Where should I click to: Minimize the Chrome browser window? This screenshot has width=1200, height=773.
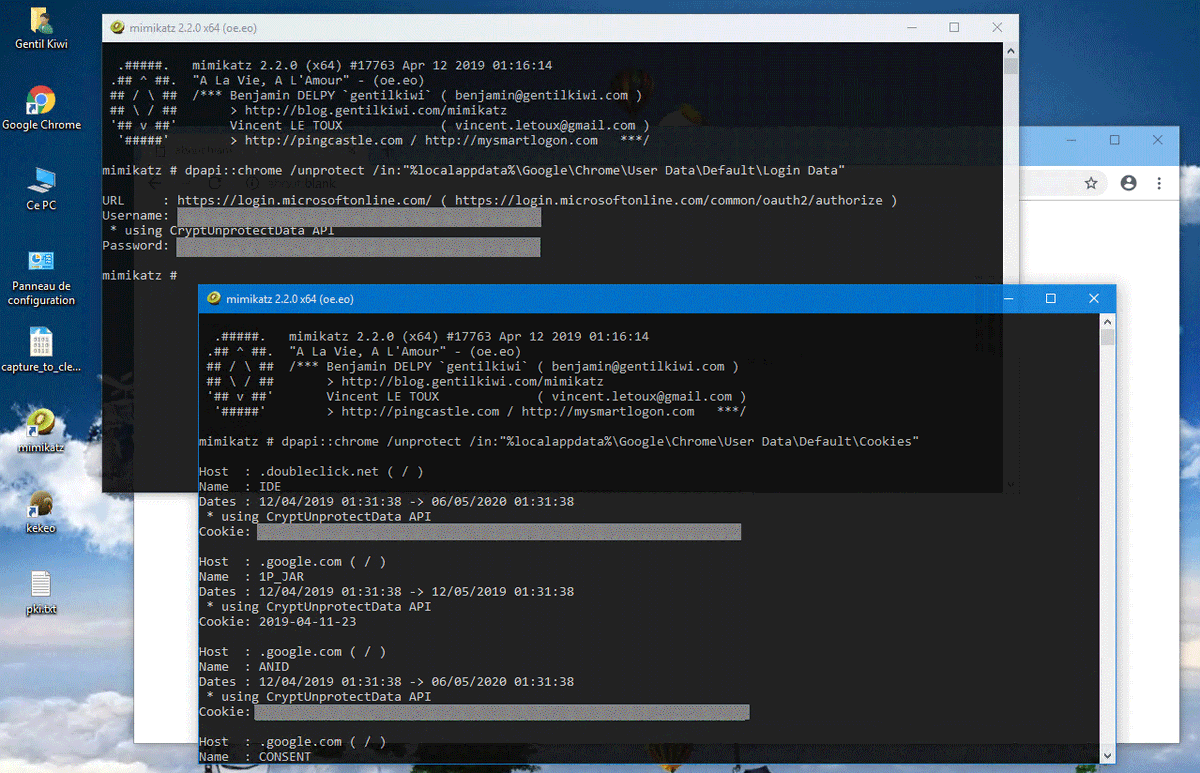pyautogui.click(x=1072, y=140)
